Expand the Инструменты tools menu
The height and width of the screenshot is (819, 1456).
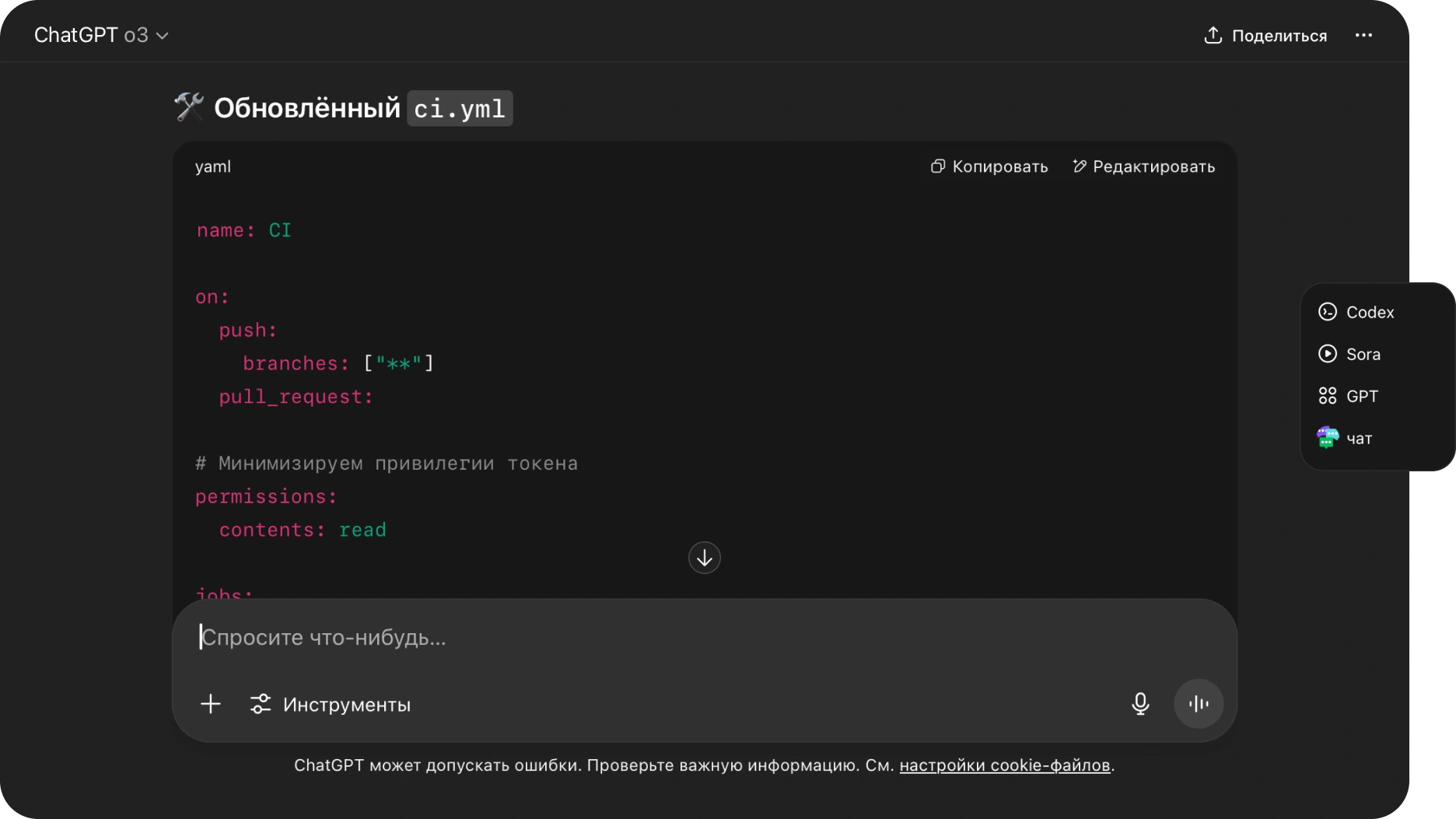(x=331, y=704)
